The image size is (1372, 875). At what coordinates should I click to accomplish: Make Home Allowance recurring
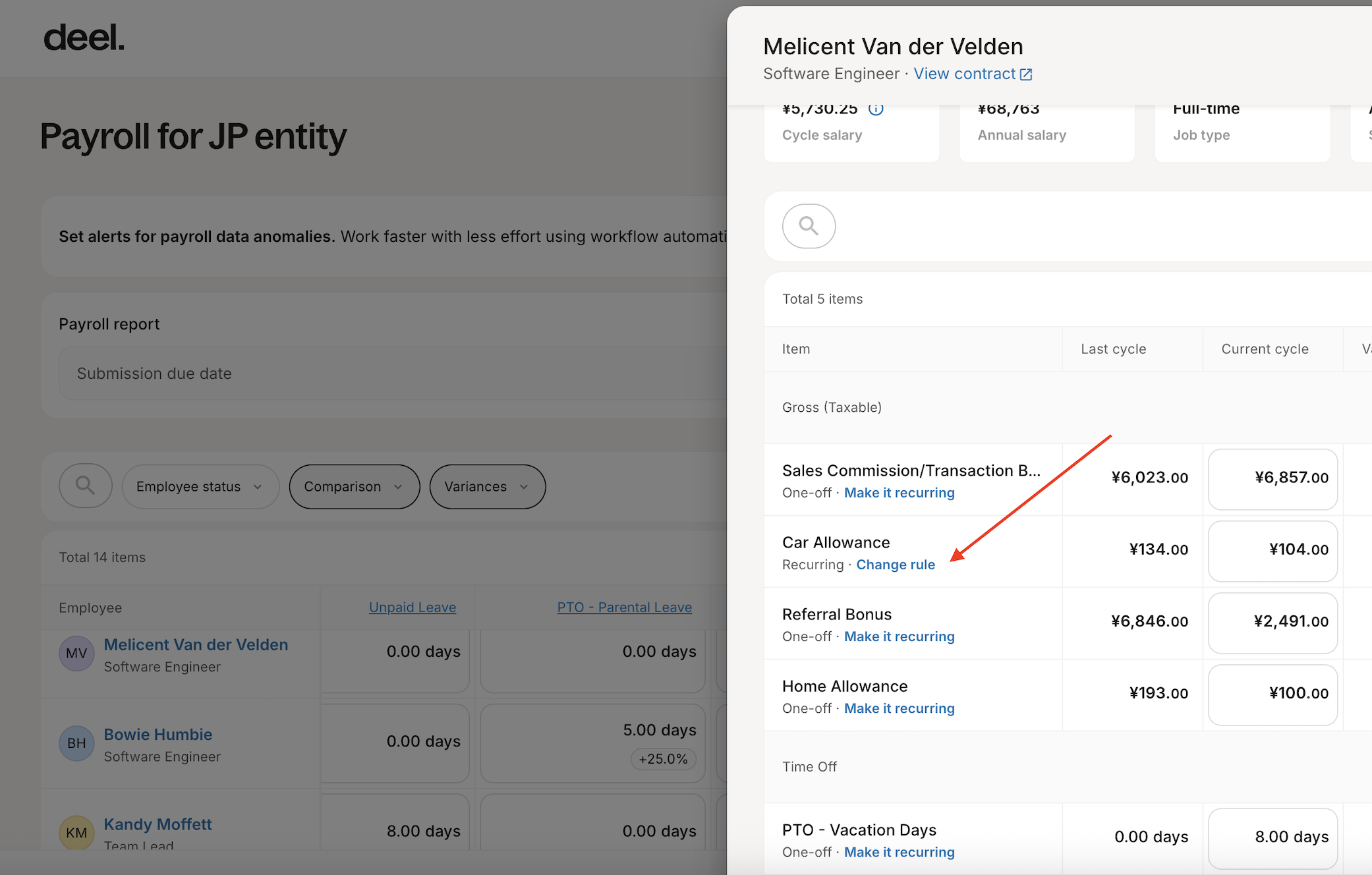point(899,708)
